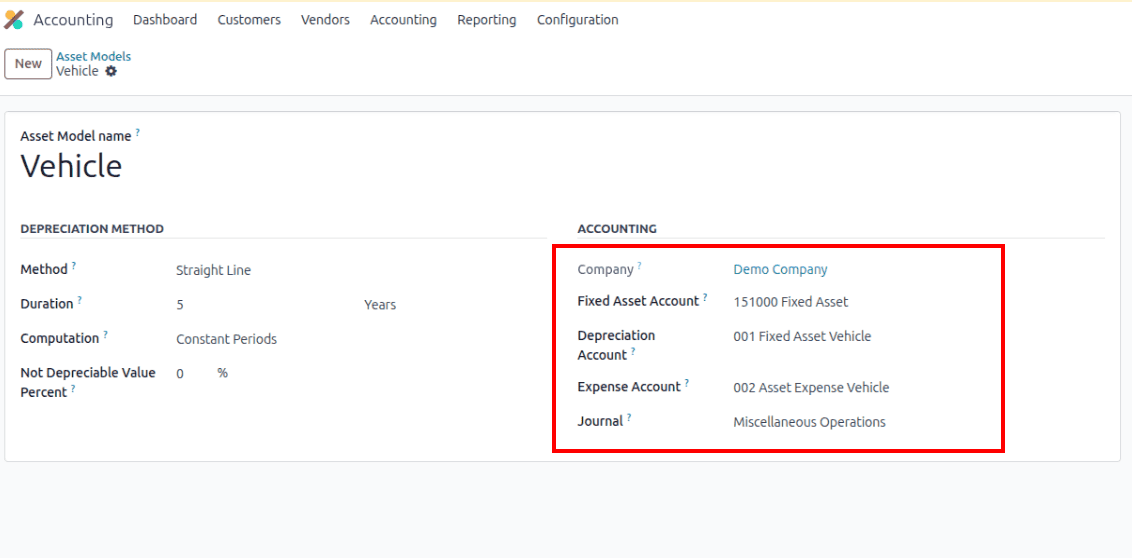Go back to Asset Models breadcrumb
1132x558 pixels.
(x=94, y=56)
